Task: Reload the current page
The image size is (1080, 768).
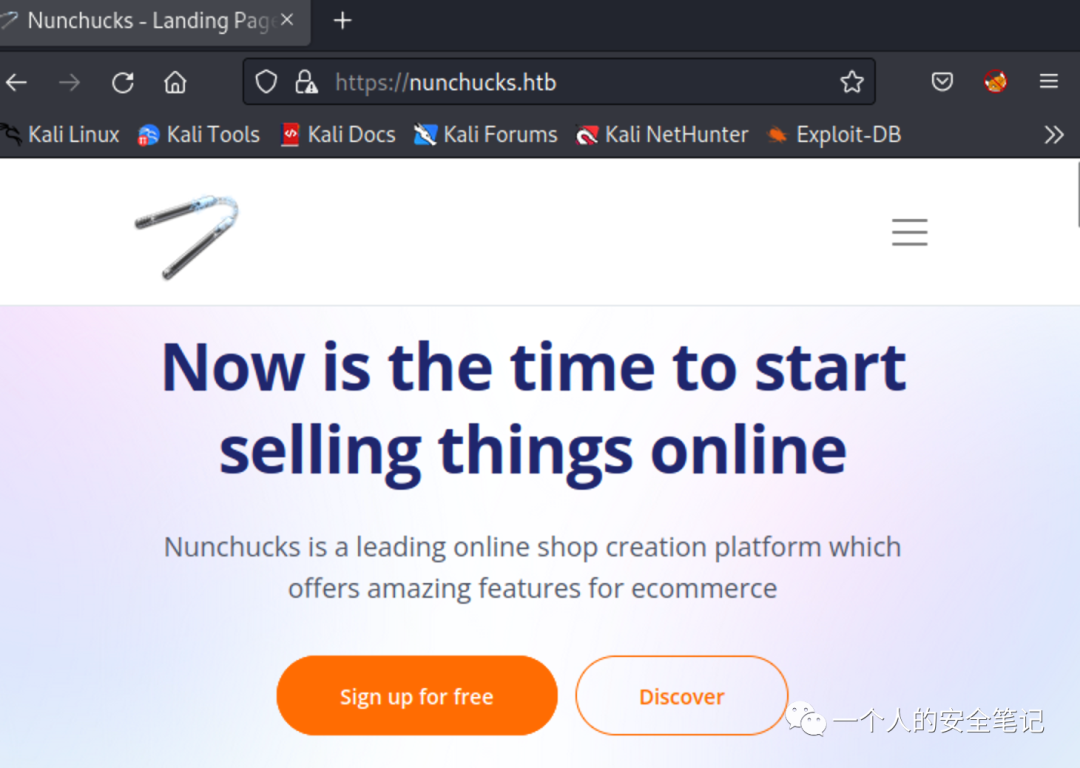Action: tap(123, 83)
